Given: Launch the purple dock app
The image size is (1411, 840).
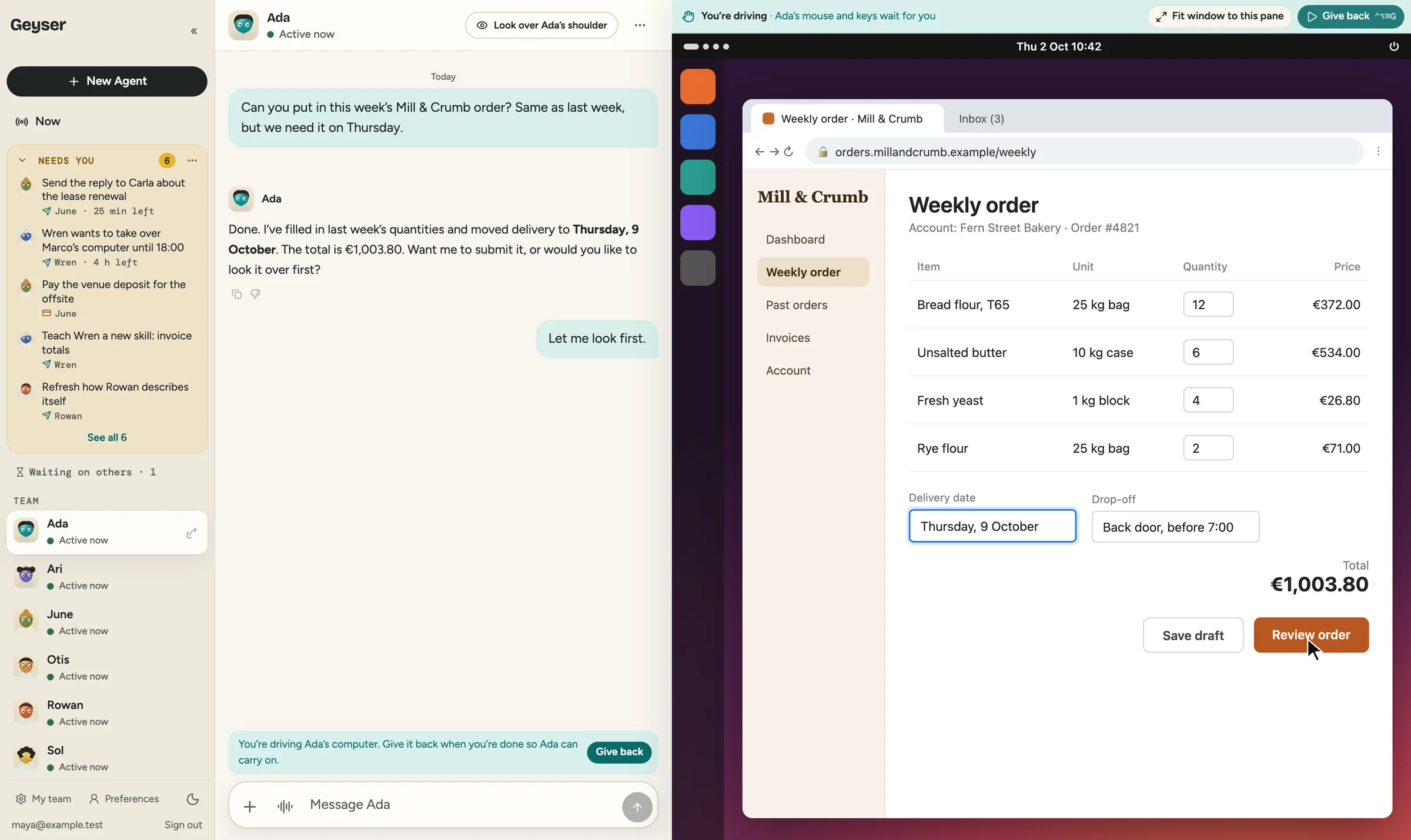Looking at the screenshot, I should [698, 222].
